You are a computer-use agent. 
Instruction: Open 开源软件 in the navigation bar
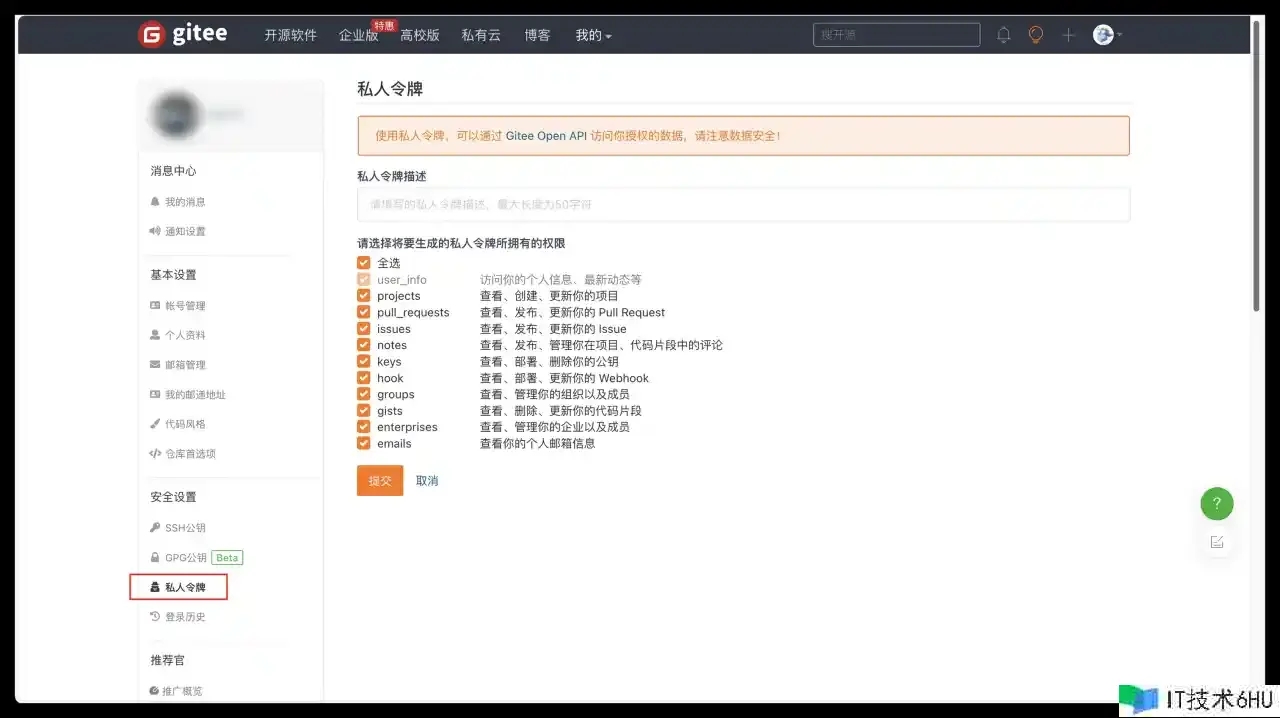pyautogui.click(x=291, y=35)
